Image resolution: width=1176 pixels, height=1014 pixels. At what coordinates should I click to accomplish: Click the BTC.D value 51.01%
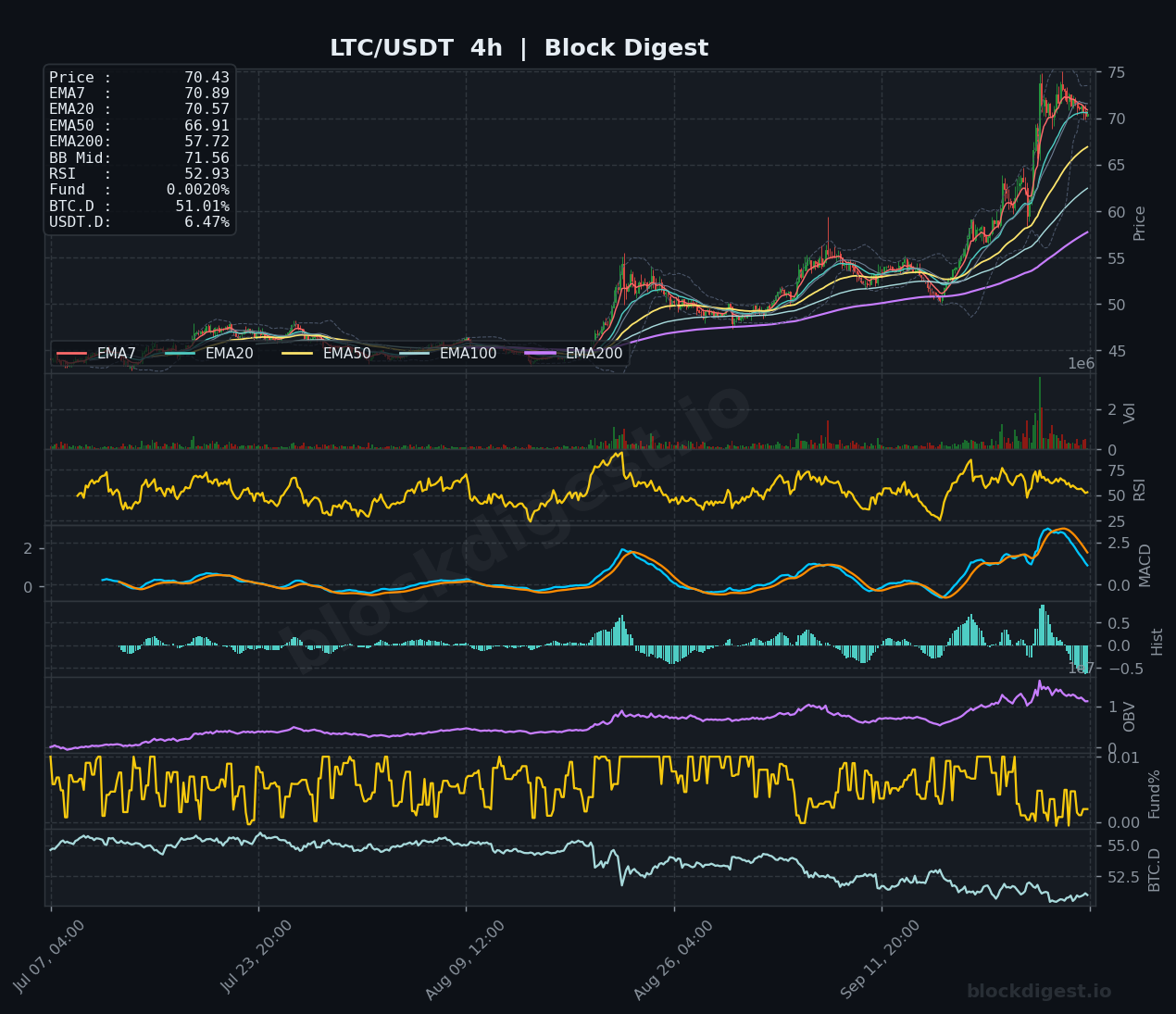[202, 207]
